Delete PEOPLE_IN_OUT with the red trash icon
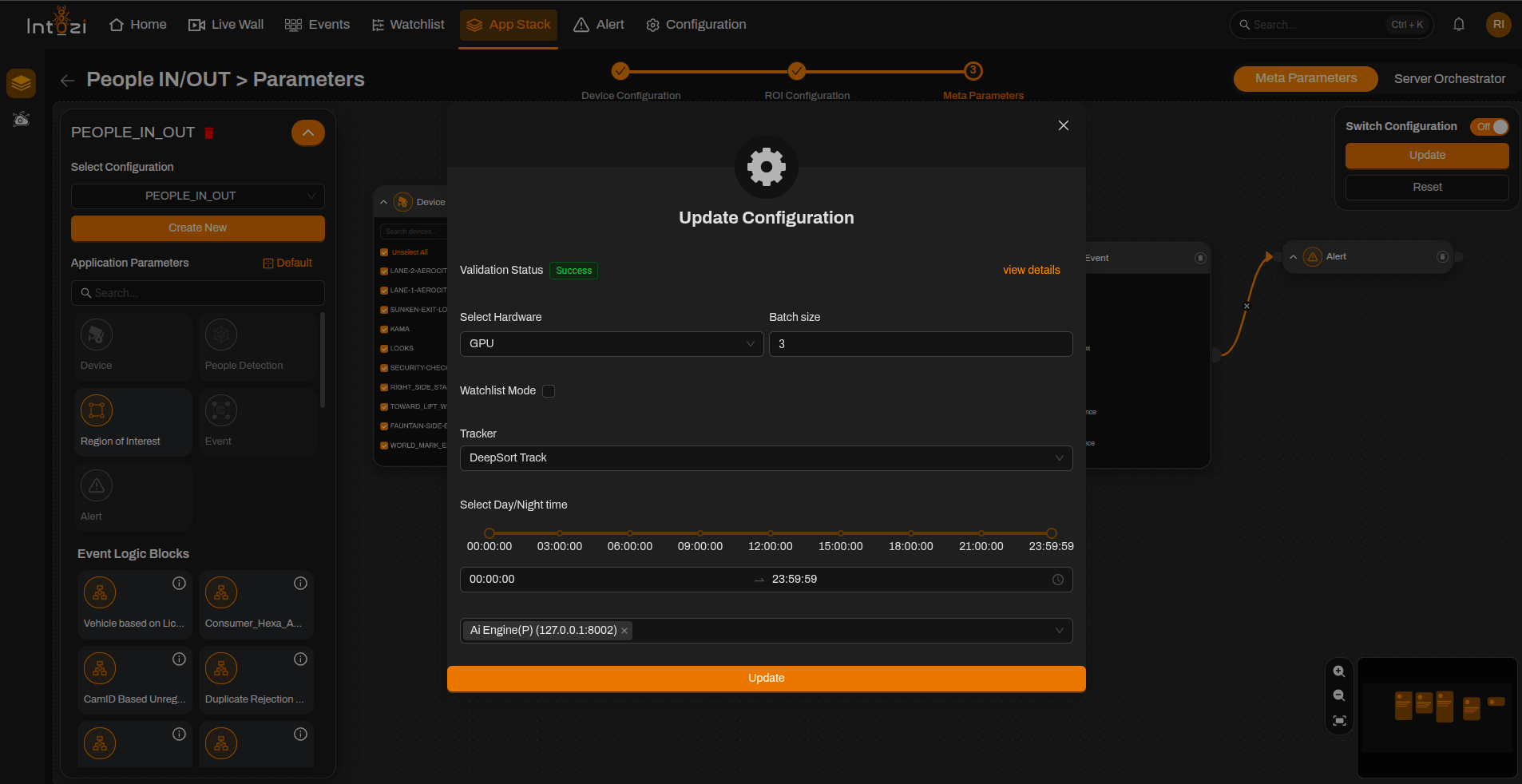This screenshot has height=784, width=1522. coord(209,133)
